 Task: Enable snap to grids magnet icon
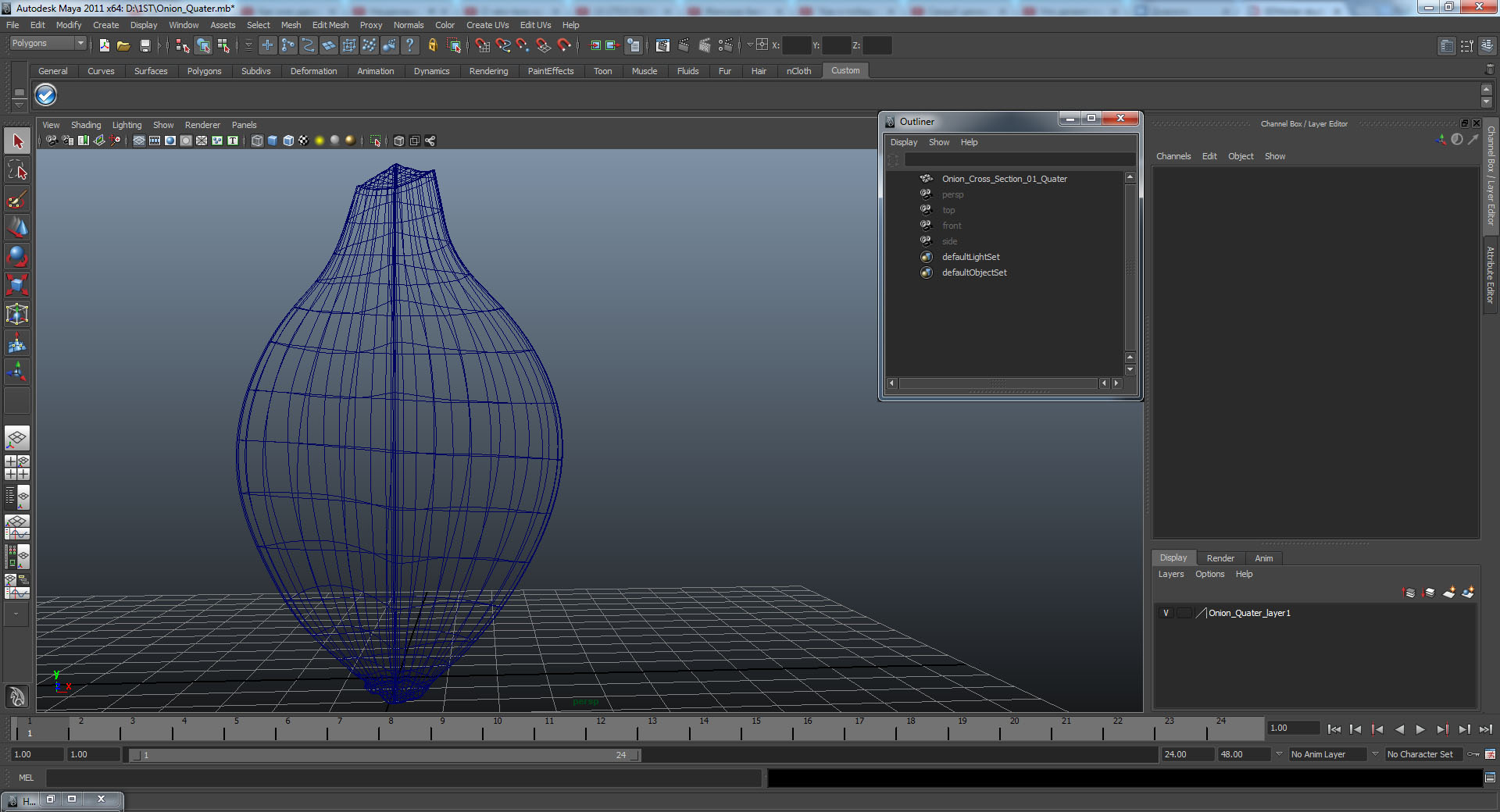pos(482,45)
